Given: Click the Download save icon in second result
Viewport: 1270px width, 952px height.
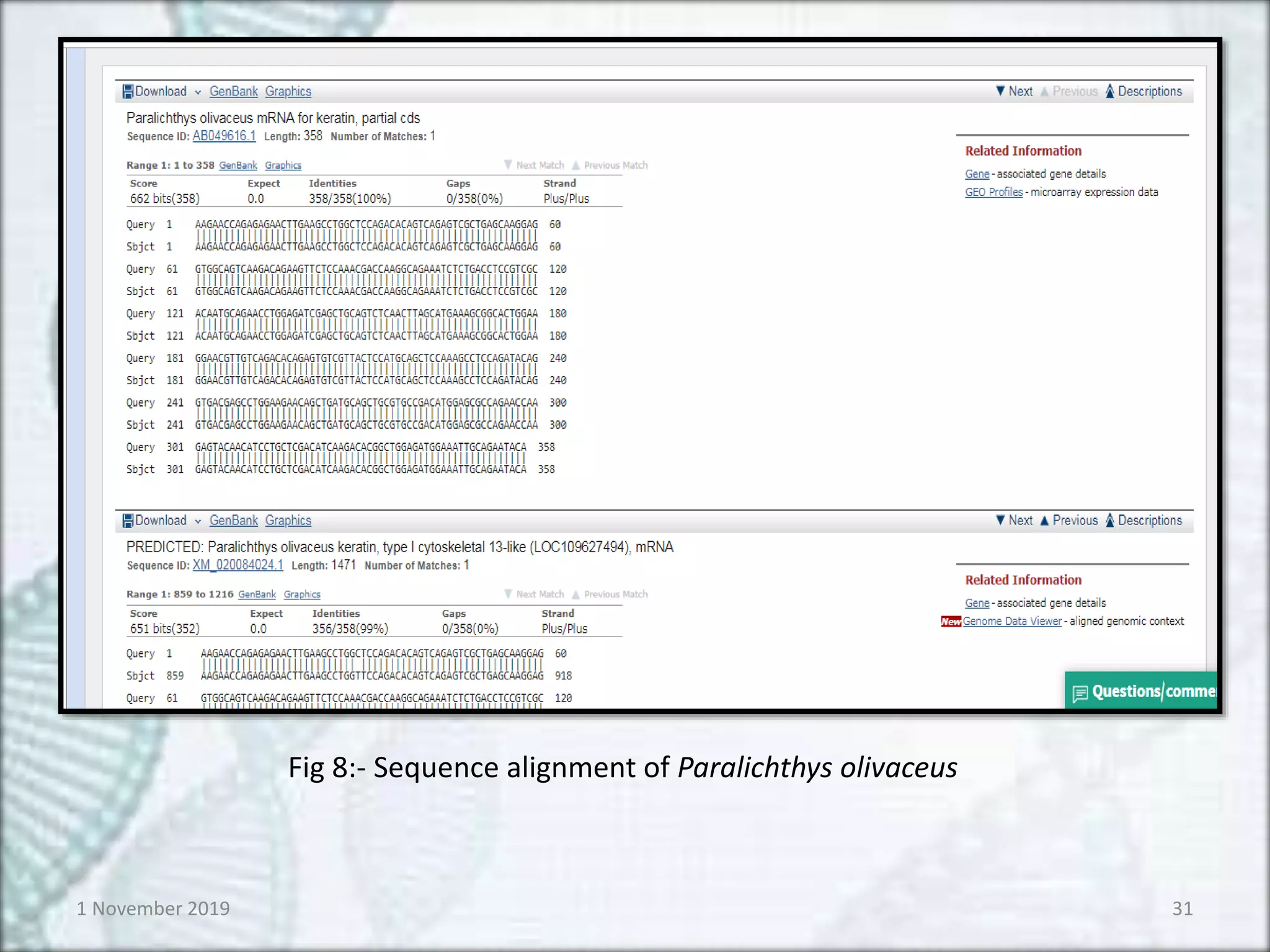Looking at the screenshot, I should [128, 521].
